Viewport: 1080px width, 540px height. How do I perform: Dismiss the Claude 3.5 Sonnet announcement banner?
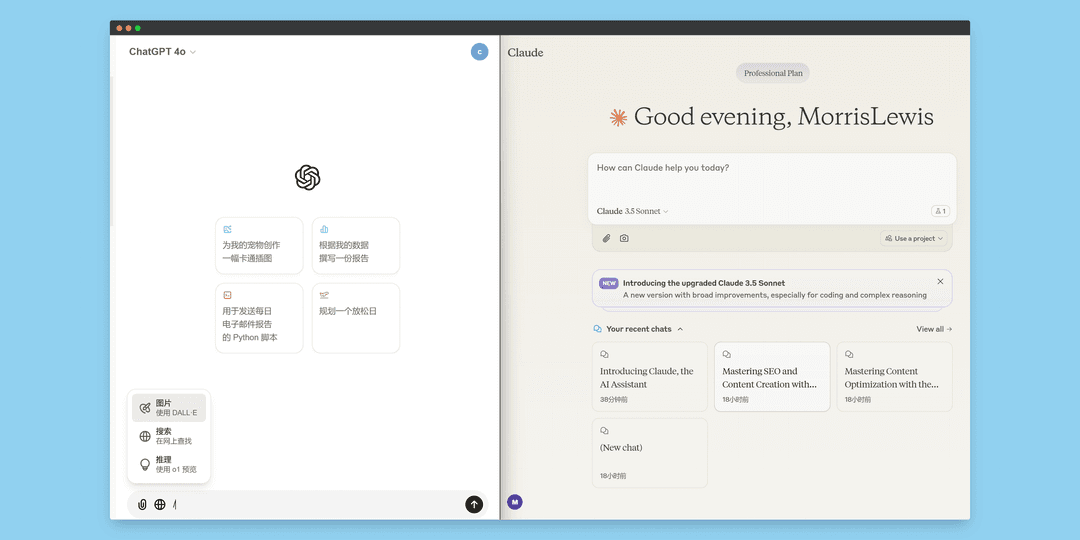tap(940, 282)
